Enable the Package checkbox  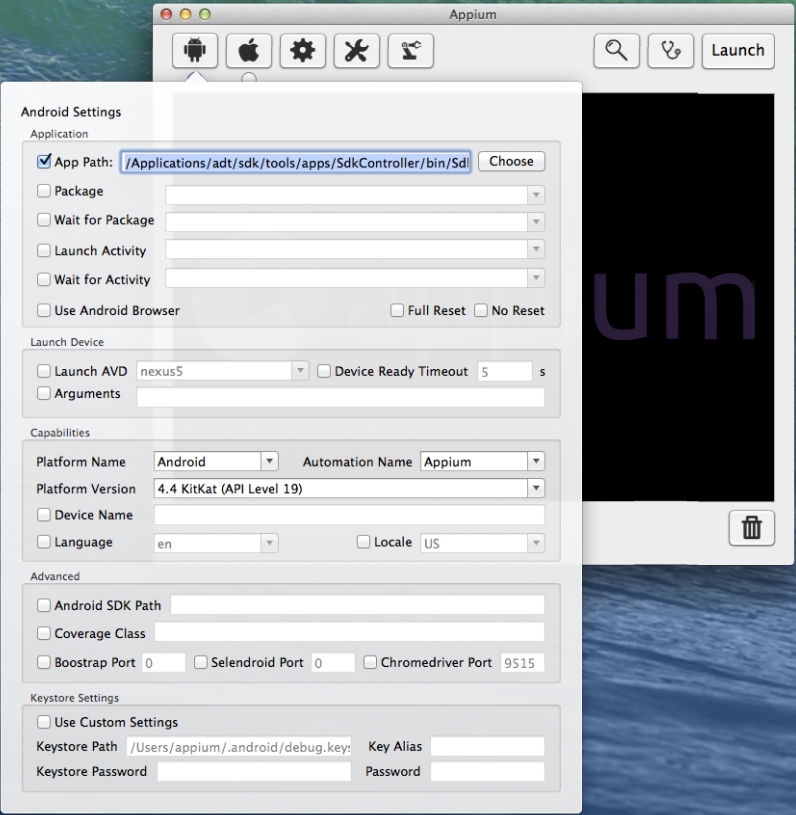click(x=44, y=191)
